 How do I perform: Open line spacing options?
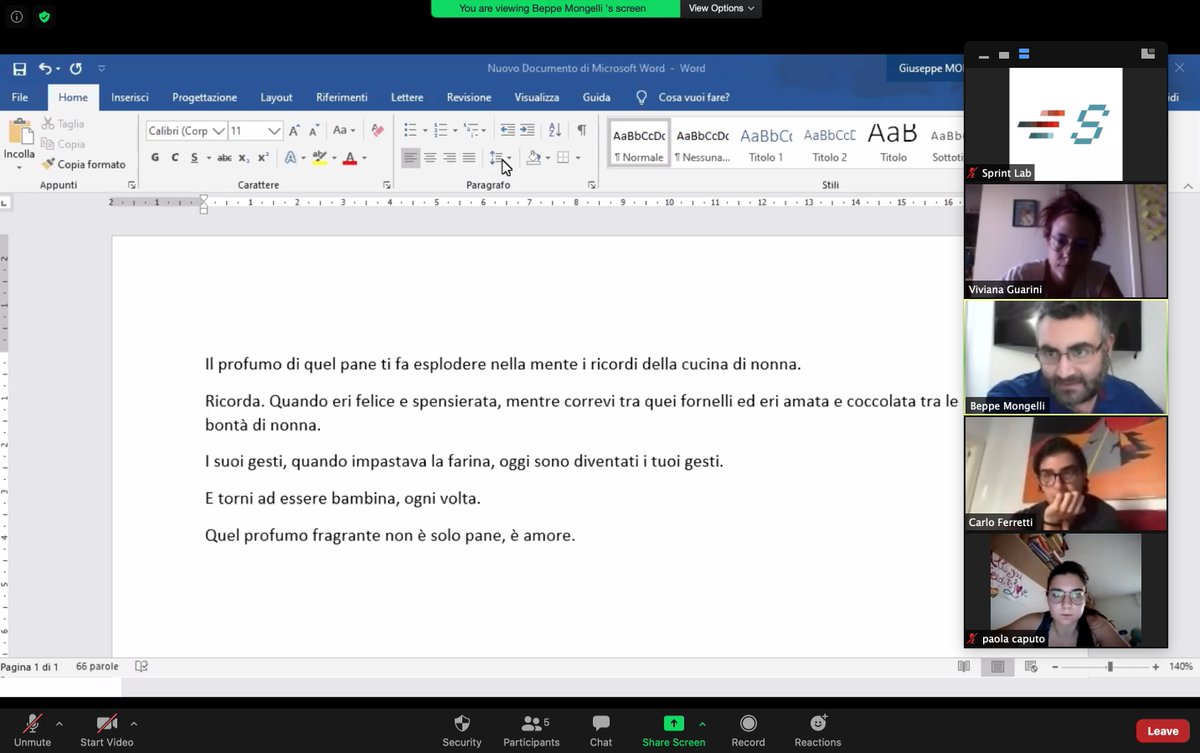click(501, 158)
